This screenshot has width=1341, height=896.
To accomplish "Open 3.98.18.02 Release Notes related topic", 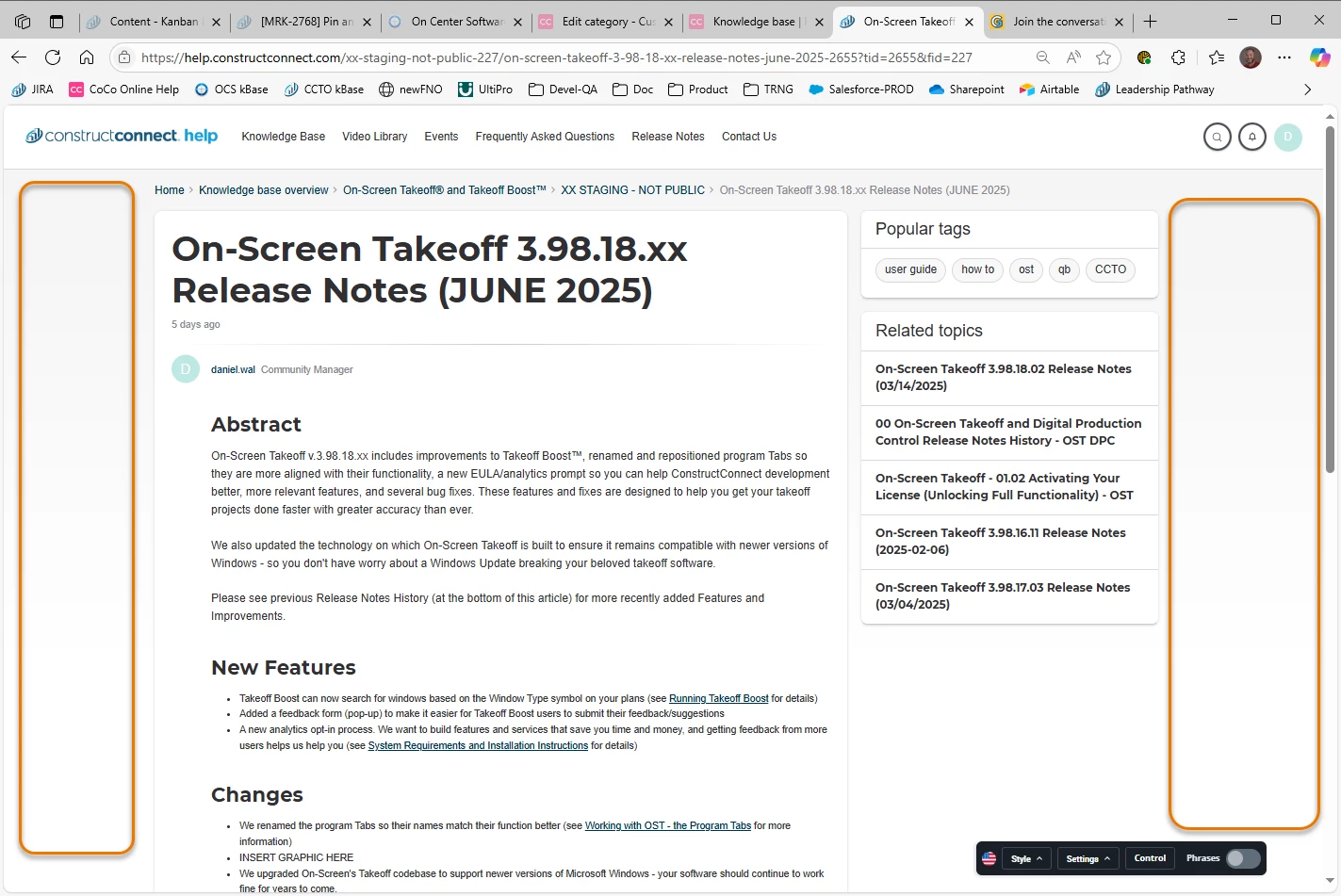I will pos(1004,377).
